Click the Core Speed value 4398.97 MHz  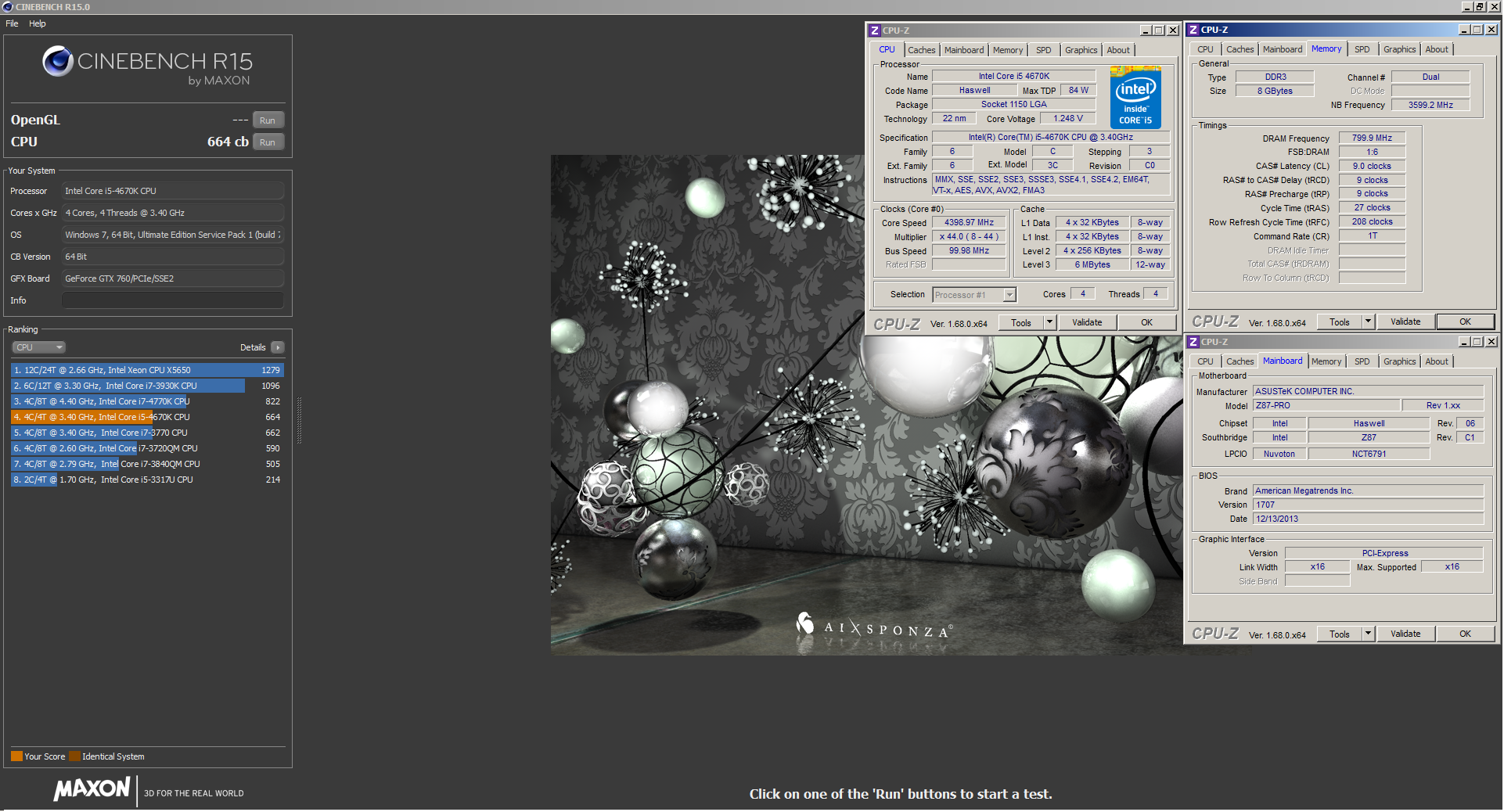969,223
